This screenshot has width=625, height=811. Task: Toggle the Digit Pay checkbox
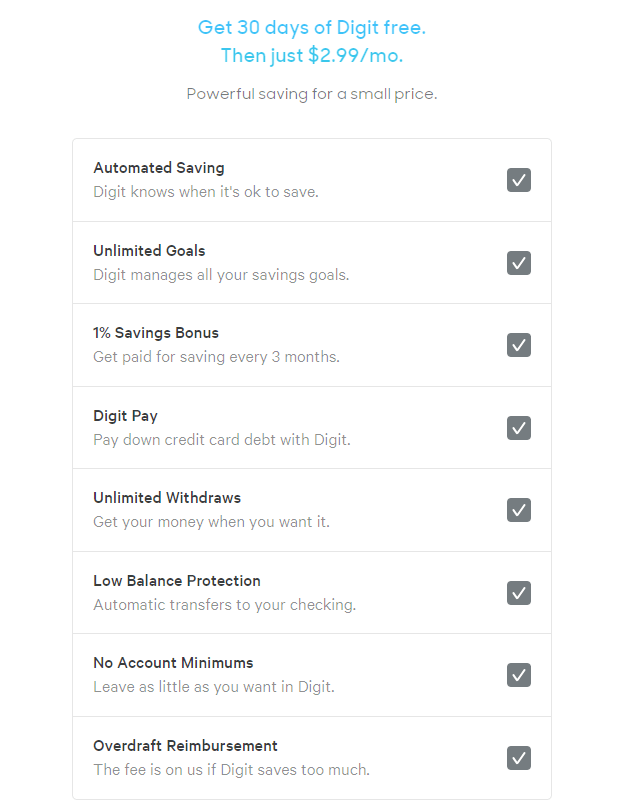tap(518, 428)
